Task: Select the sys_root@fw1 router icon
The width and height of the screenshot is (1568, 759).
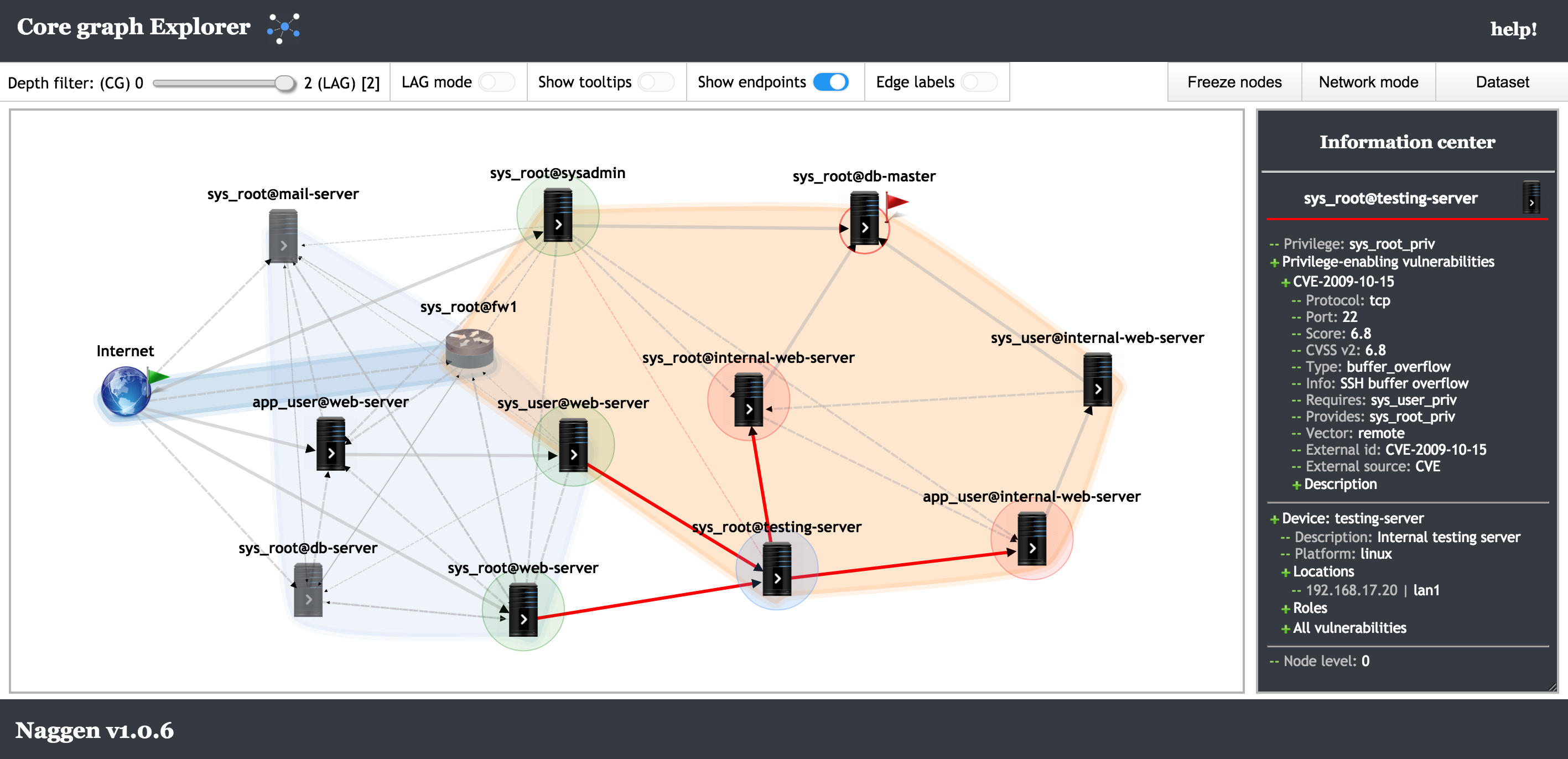Action: coord(469,349)
